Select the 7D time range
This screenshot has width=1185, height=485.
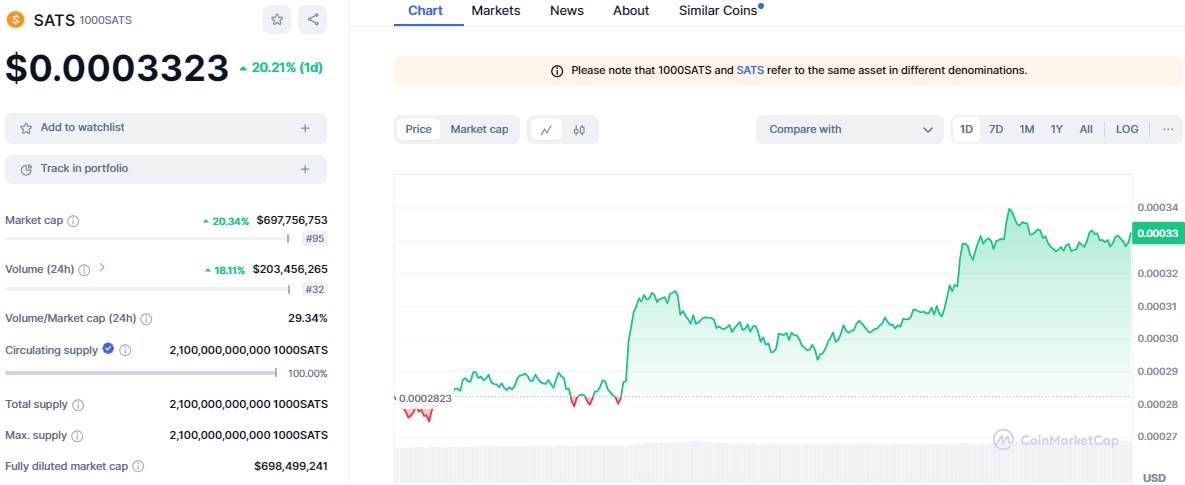point(996,129)
